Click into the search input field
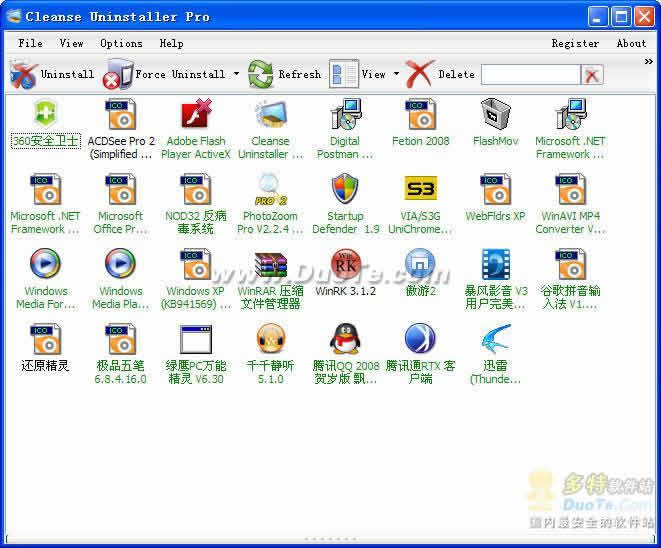Viewport: 661px width, 548px height. [531, 75]
